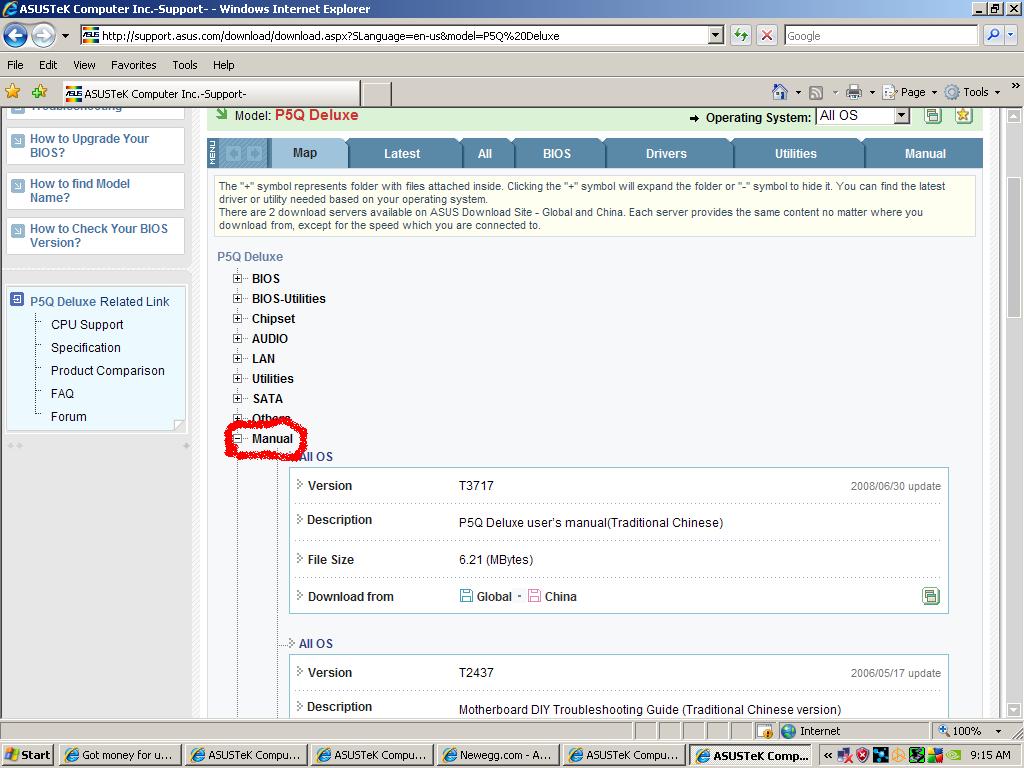This screenshot has width=1024, height=768.
Task: Click the green save icon beside Operating System
Action: 933,116
